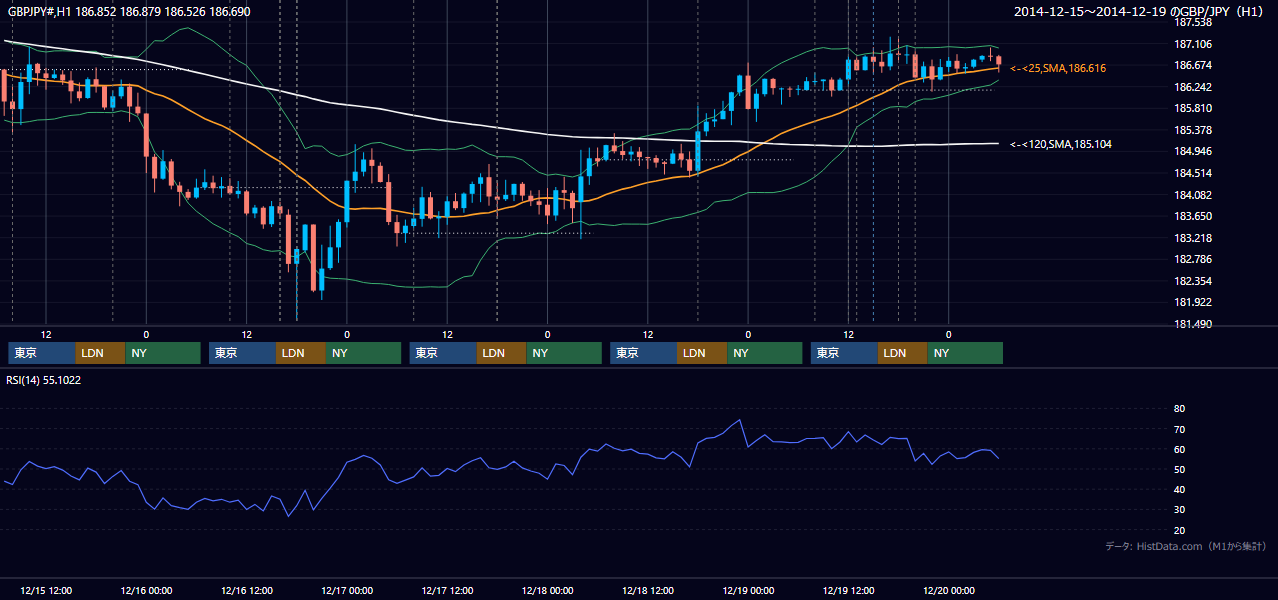Screen dimensions: 1278x600
Task: Click the 183.650 price axis label
Action: click(x=1193, y=216)
